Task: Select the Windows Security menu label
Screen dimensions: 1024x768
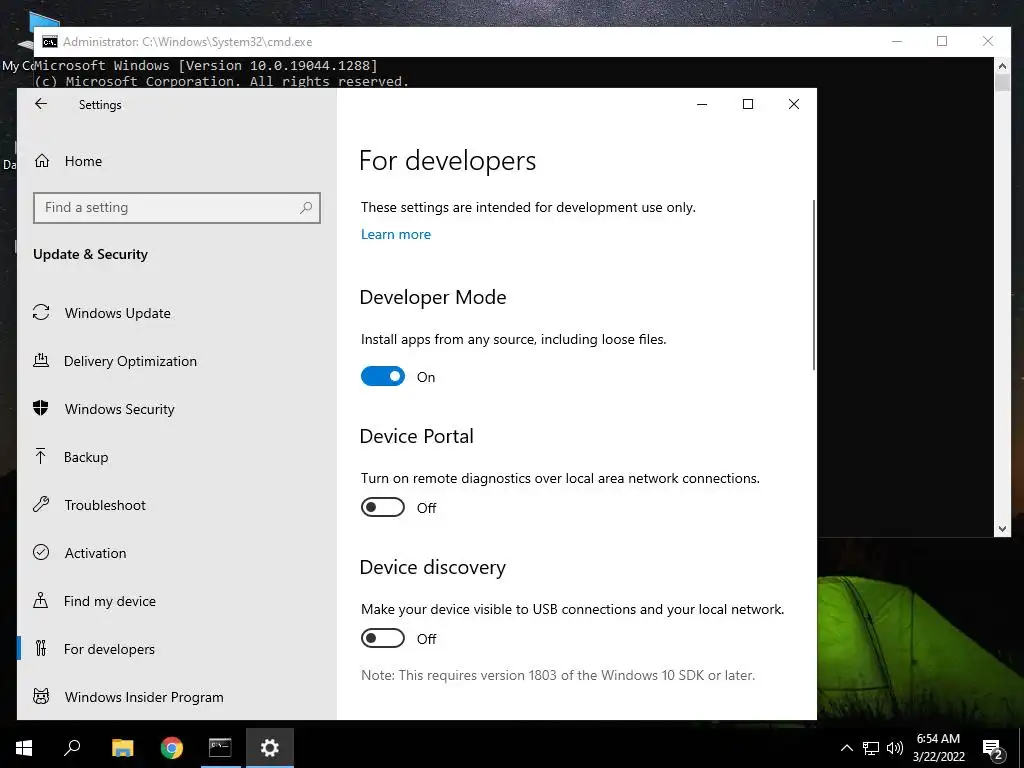Action: tap(120, 409)
